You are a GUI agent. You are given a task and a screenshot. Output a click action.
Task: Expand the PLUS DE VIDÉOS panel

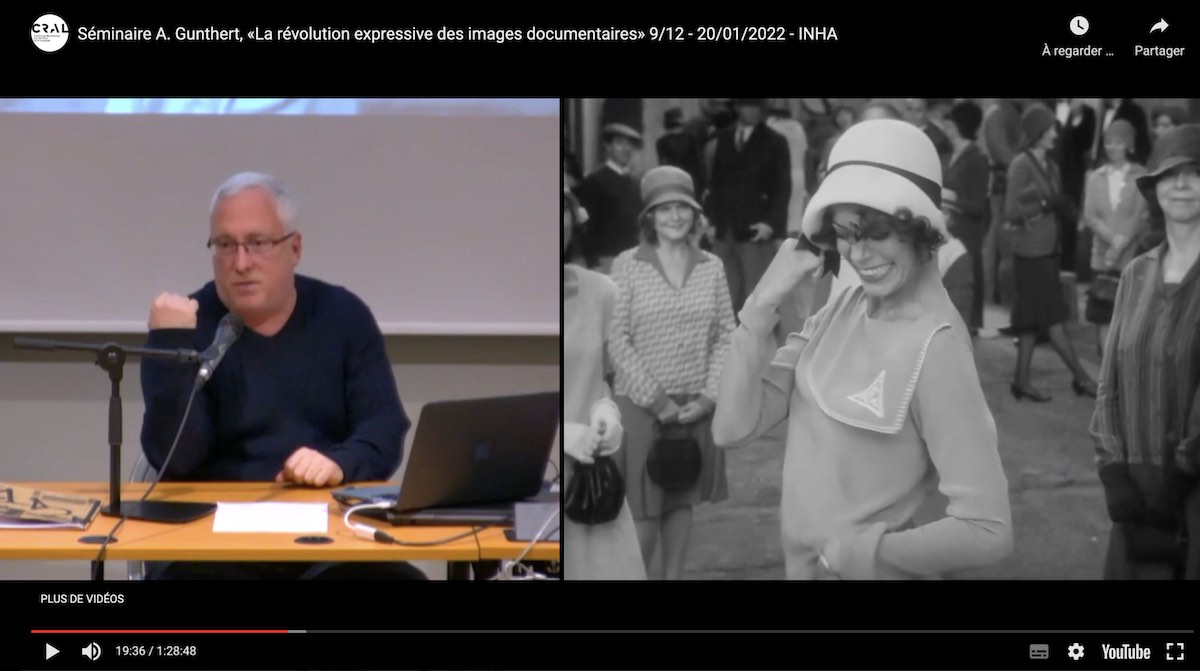pos(82,599)
